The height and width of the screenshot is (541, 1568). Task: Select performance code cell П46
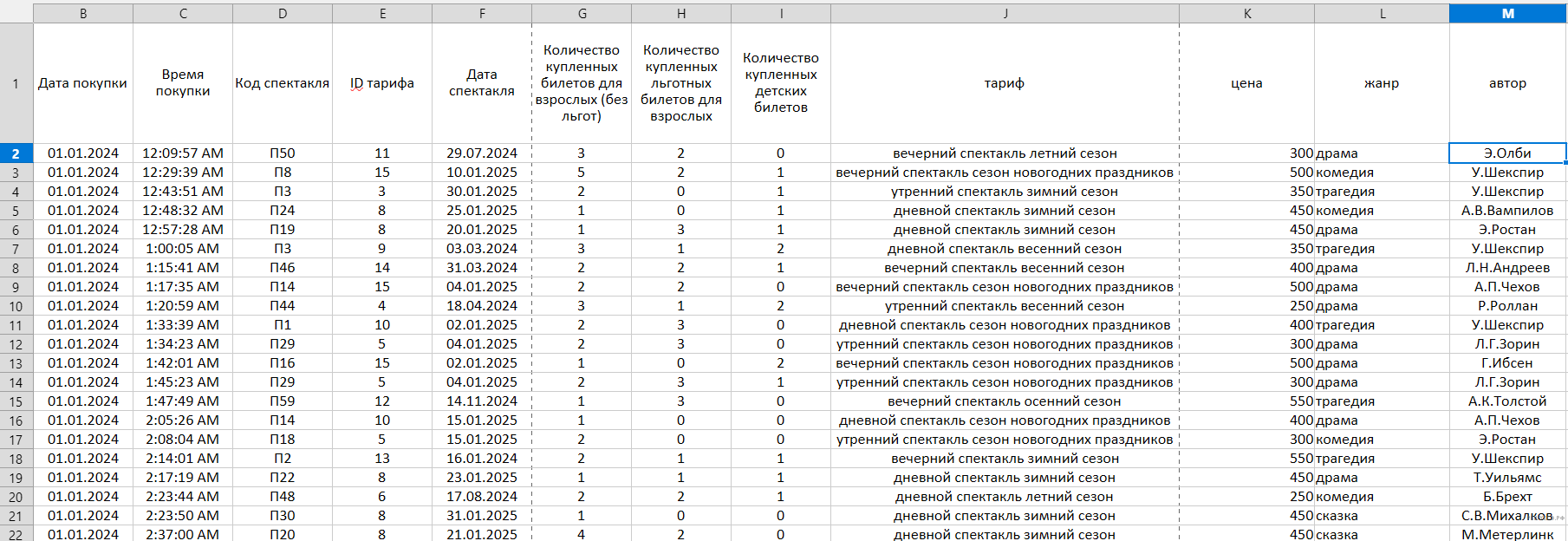tap(282, 268)
